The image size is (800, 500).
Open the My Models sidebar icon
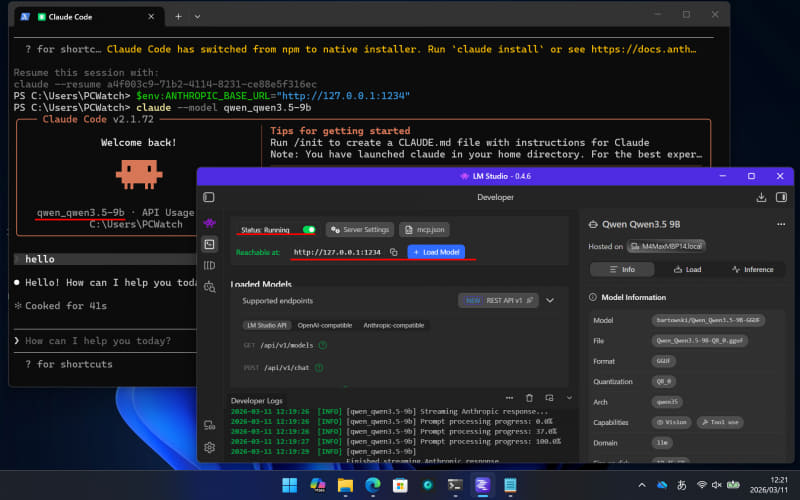209,265
